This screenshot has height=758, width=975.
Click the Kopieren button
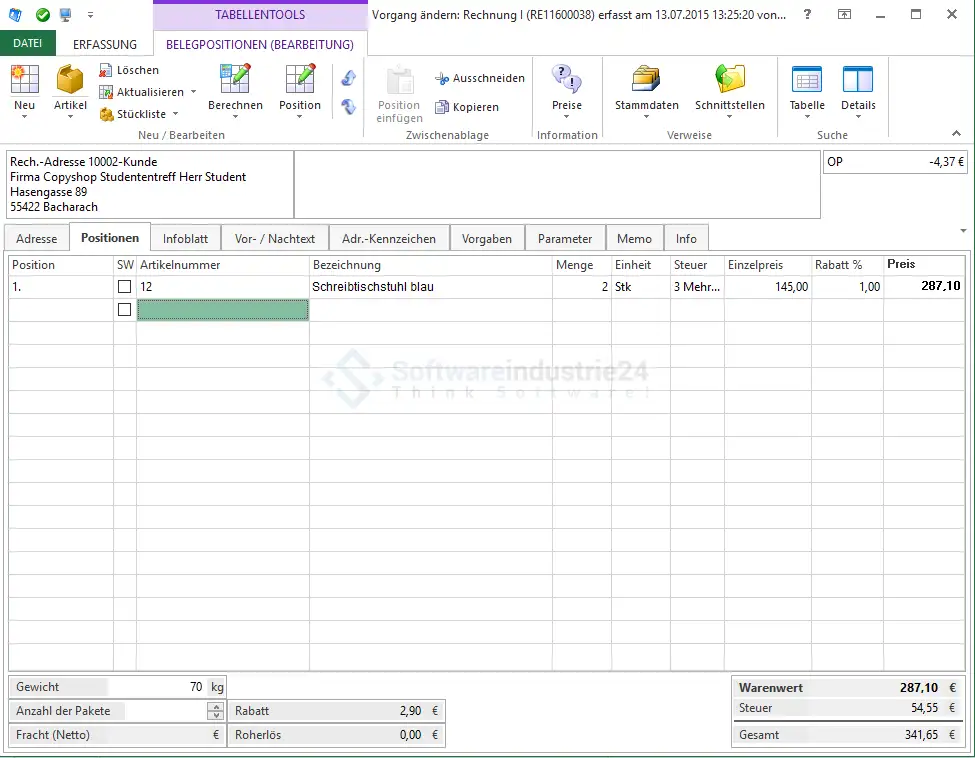(x=466, y=107)
